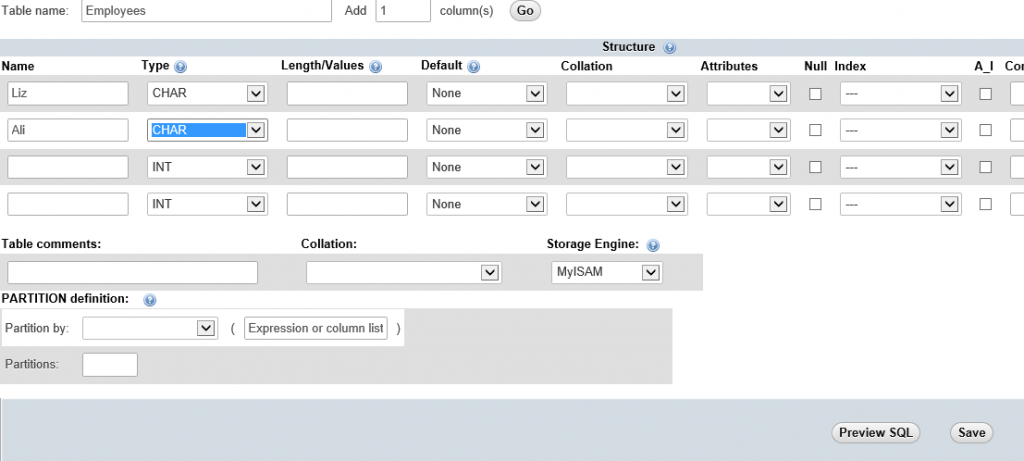The height and width of the screenshot is (461, 1024).
Task: Focus the Table comments text box
Action: pos(132,273)
